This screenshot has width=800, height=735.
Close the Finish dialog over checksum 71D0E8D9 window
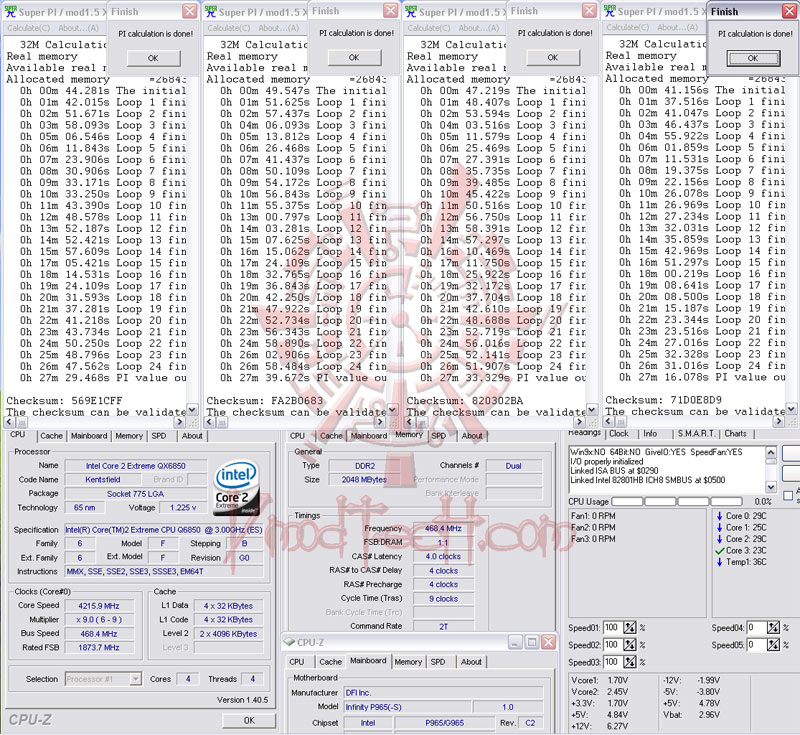789,11
